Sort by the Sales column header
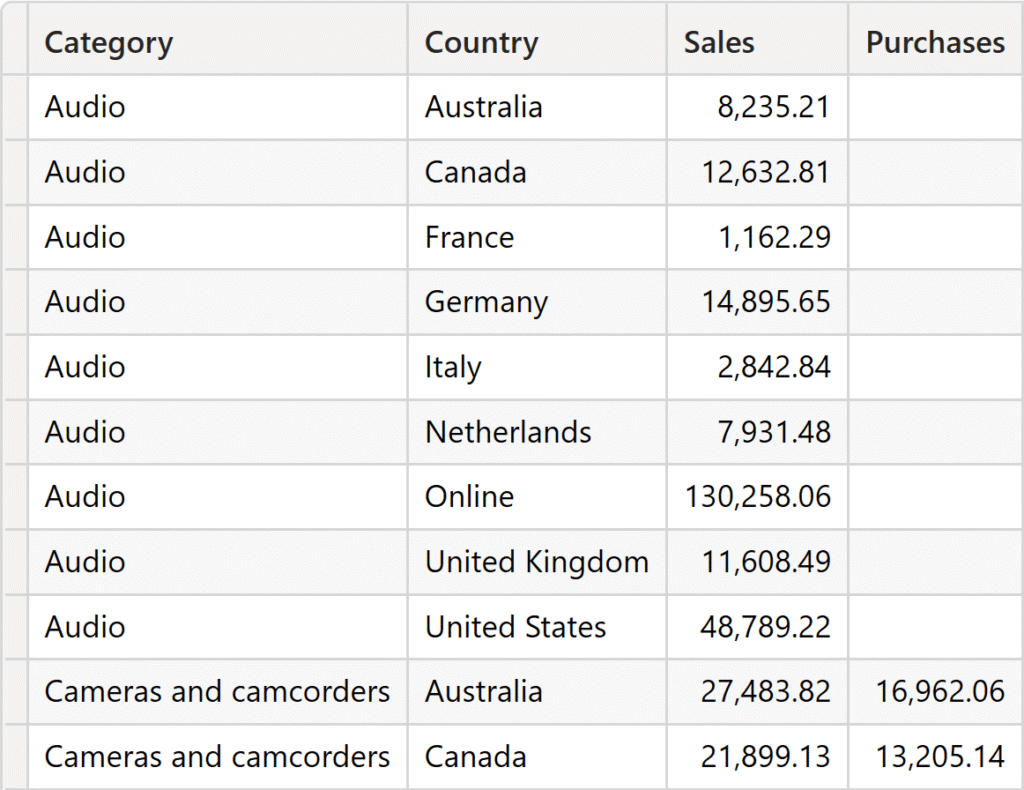 [x=719, y=43]
